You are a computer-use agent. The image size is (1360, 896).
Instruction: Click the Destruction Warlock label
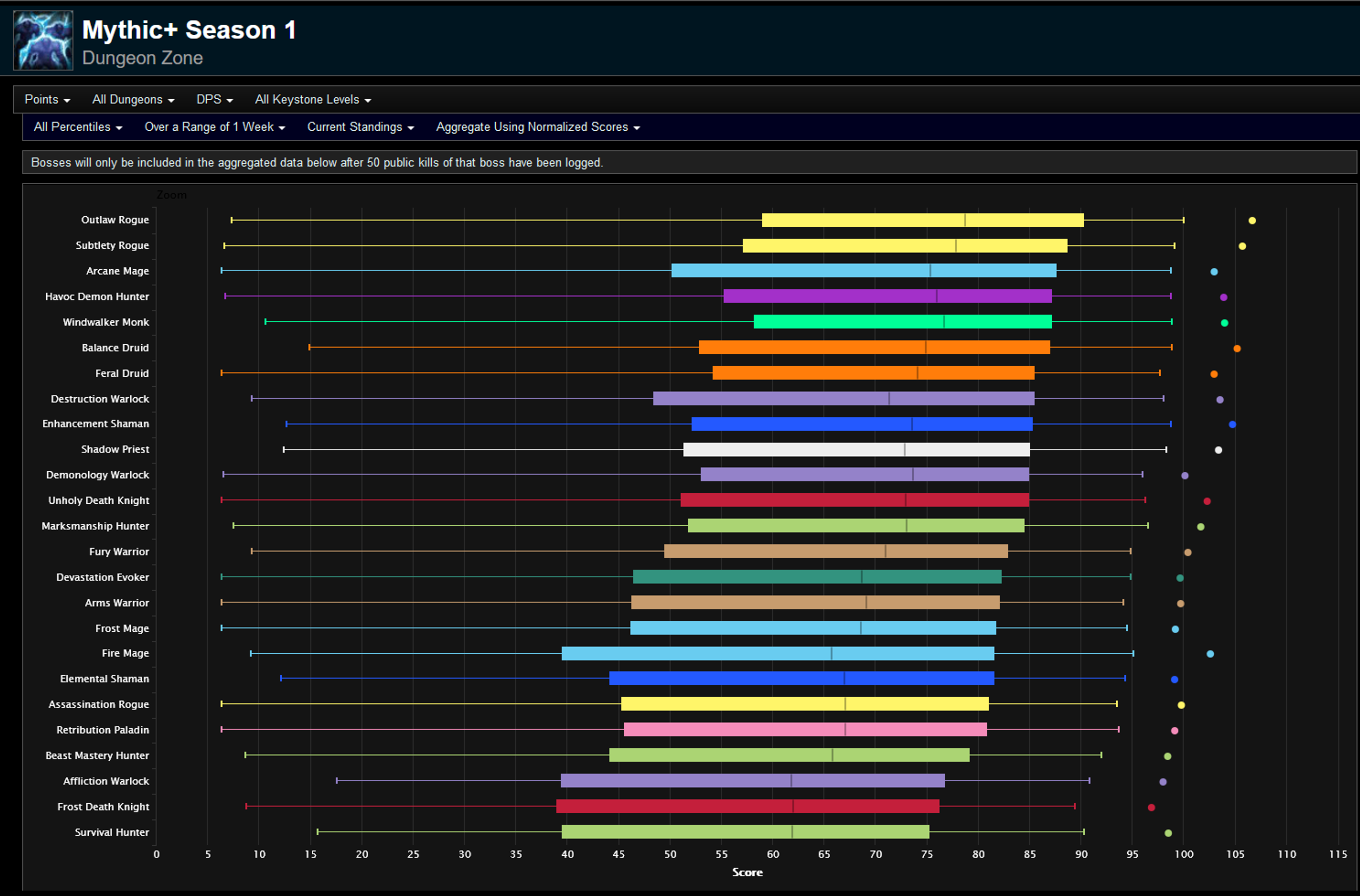[100, 399]
